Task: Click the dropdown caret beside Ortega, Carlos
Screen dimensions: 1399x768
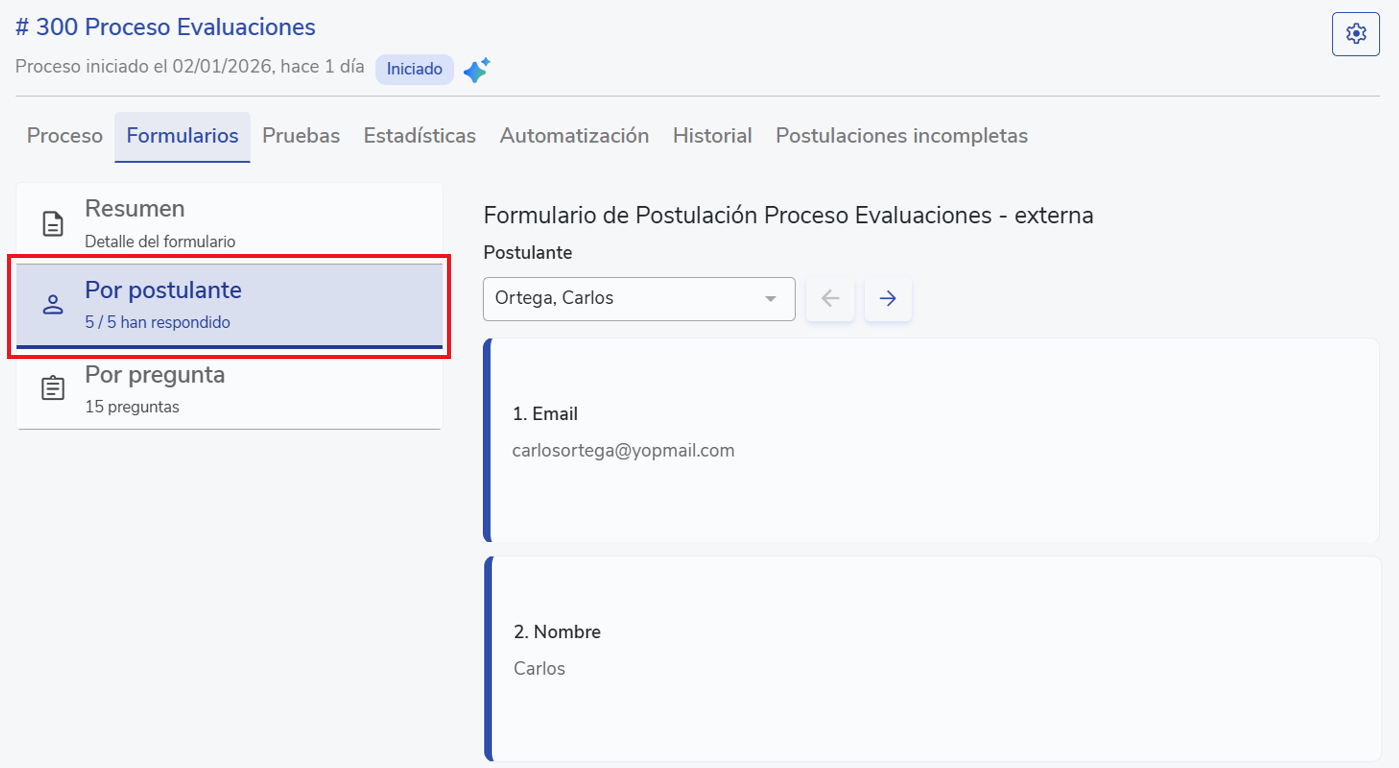Action: tap(770, 299)
